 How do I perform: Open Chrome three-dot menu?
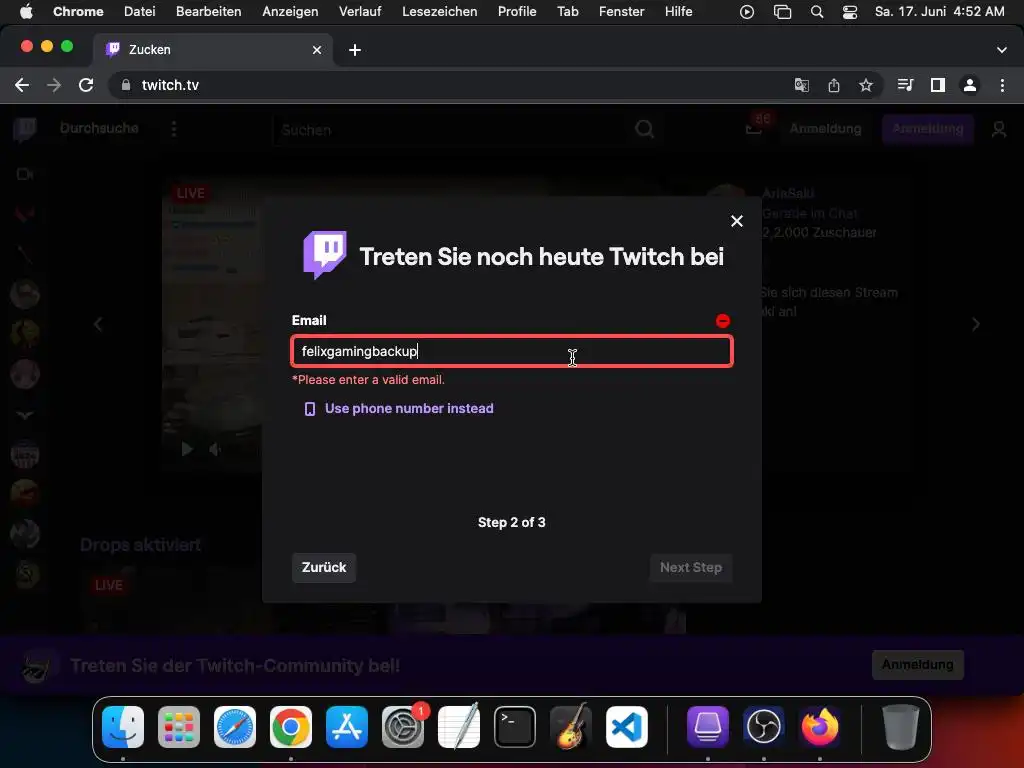pos(1002,85)
